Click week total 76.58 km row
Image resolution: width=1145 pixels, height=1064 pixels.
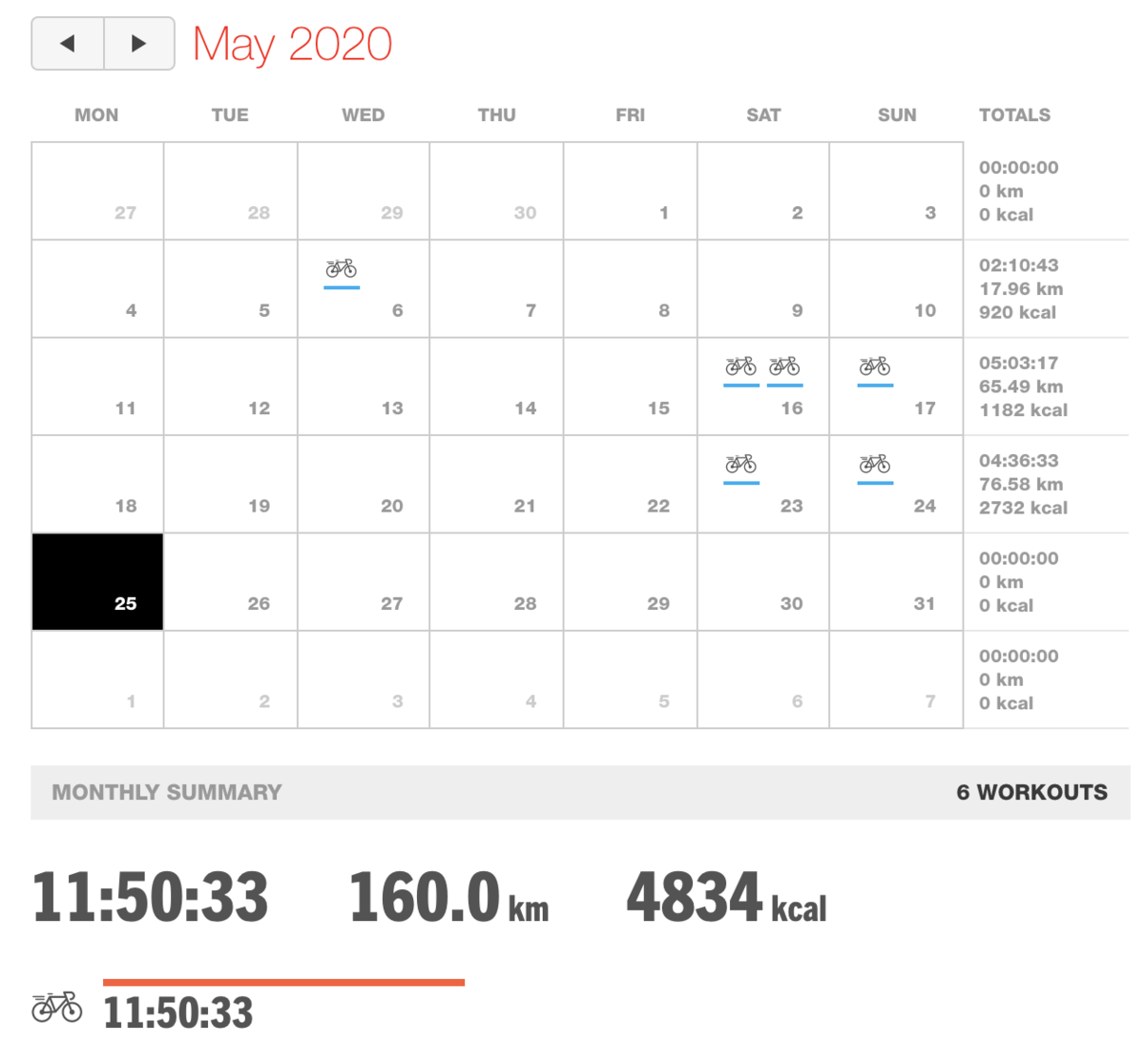tap(1021, 484)
